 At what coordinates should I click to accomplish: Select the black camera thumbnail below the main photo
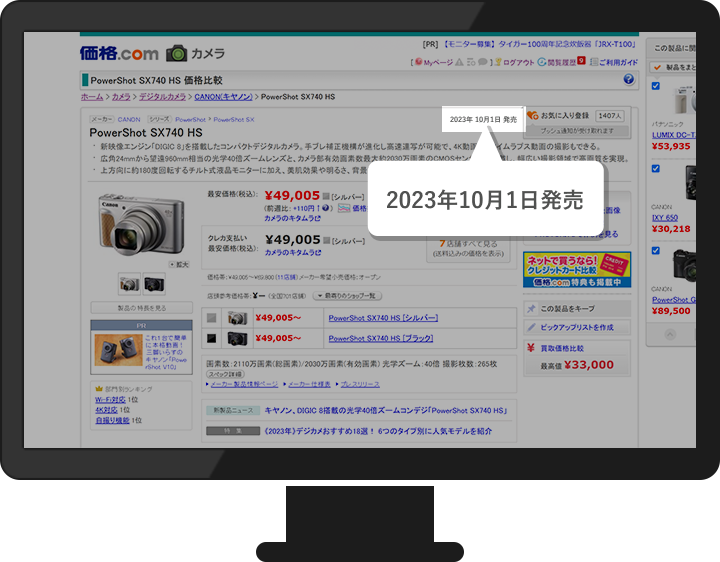tap(154, 284)
